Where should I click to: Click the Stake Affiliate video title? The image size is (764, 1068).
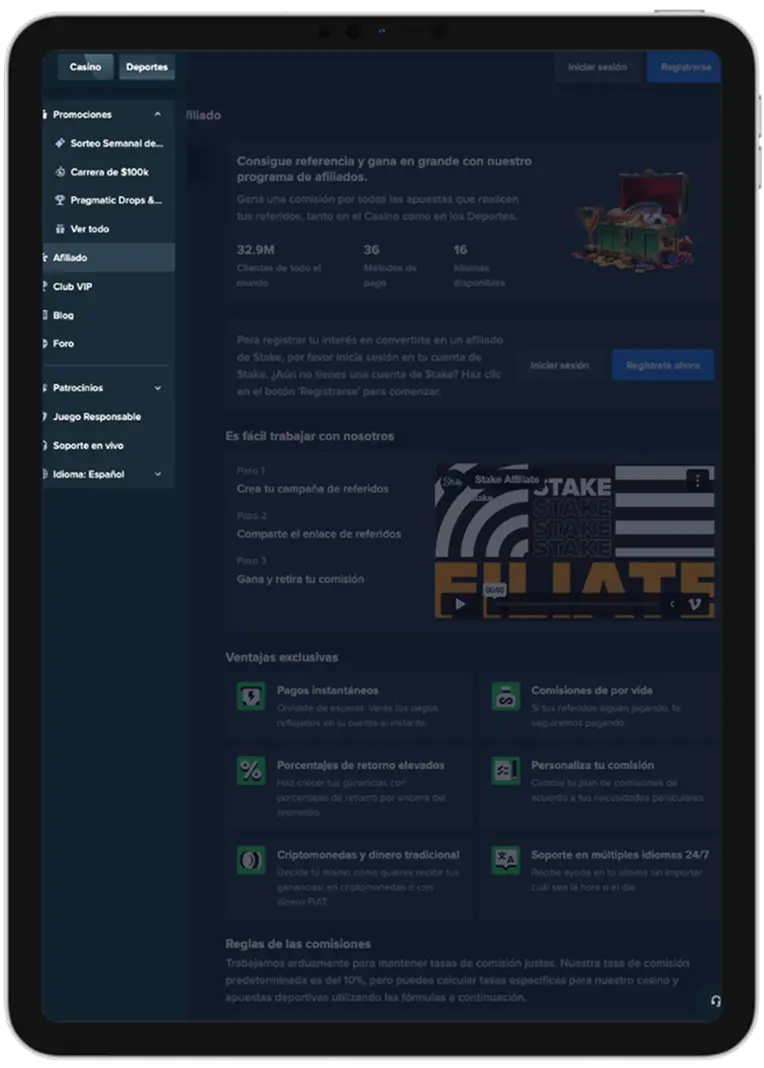tap(506, 480)
